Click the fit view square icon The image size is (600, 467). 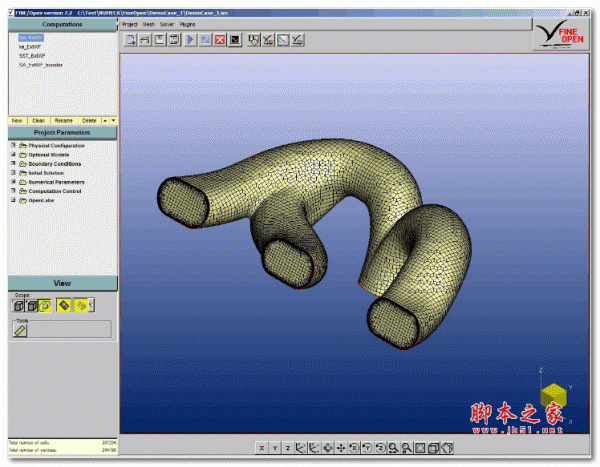click(420, 447)
